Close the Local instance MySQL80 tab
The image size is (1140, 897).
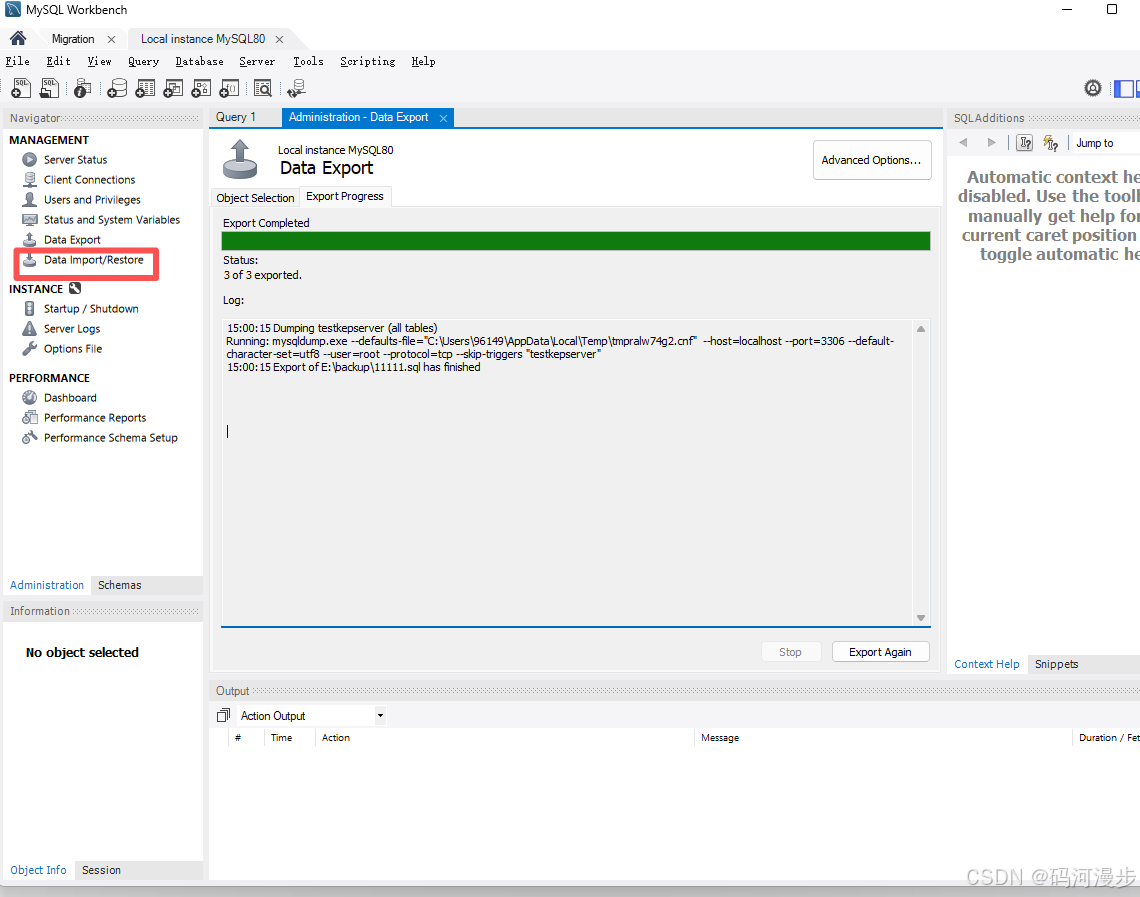click(x=279, y=39)
